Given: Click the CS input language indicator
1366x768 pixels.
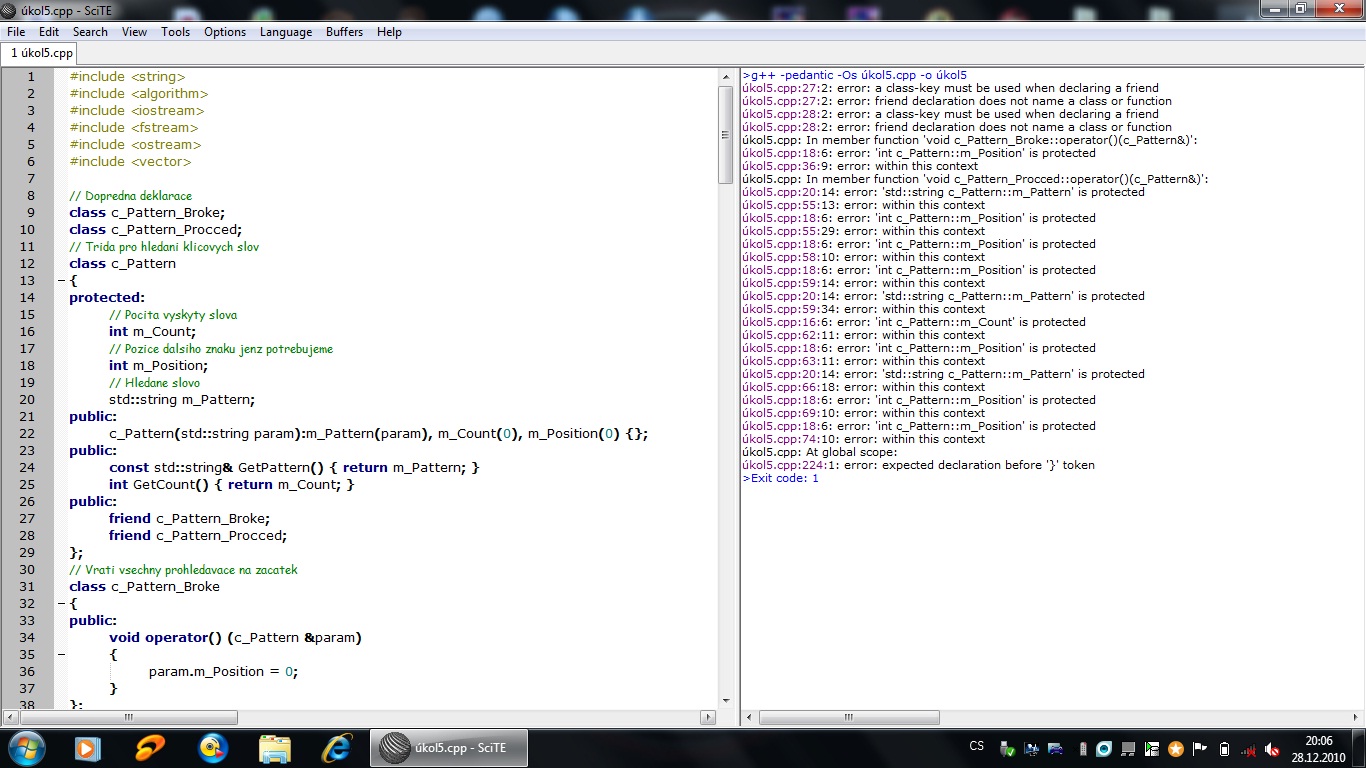Looking at the screenshot, I should (977, 746).
